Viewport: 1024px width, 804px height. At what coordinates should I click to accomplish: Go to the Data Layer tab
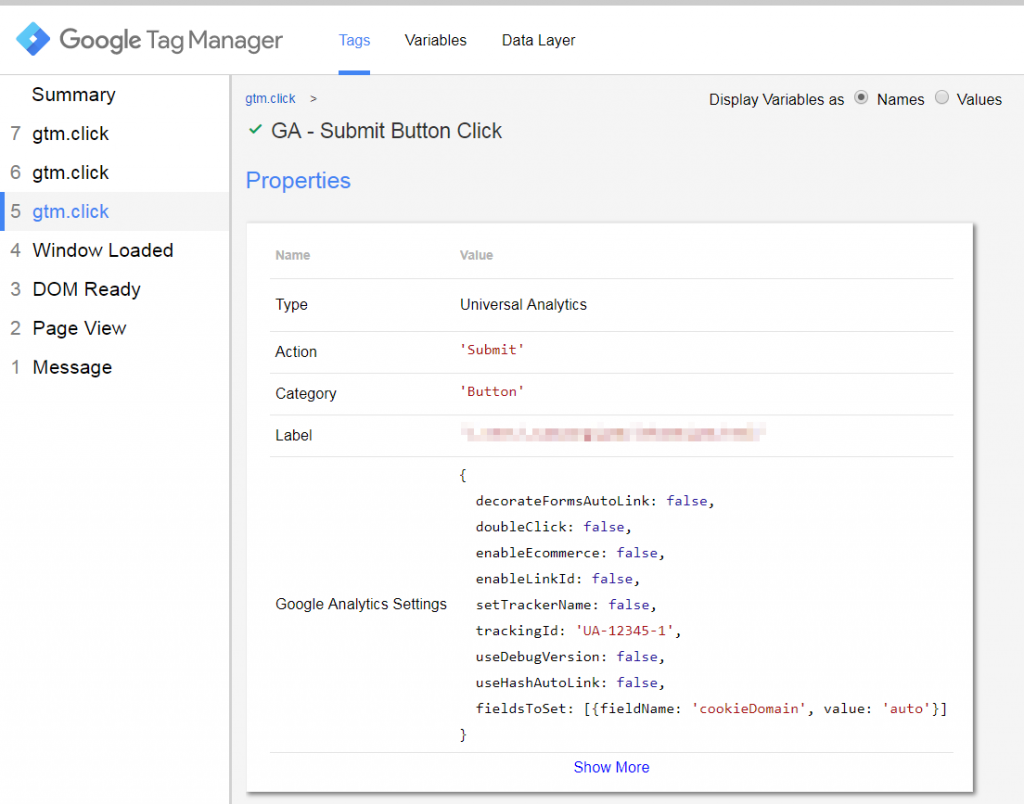(x=538, y=40)
